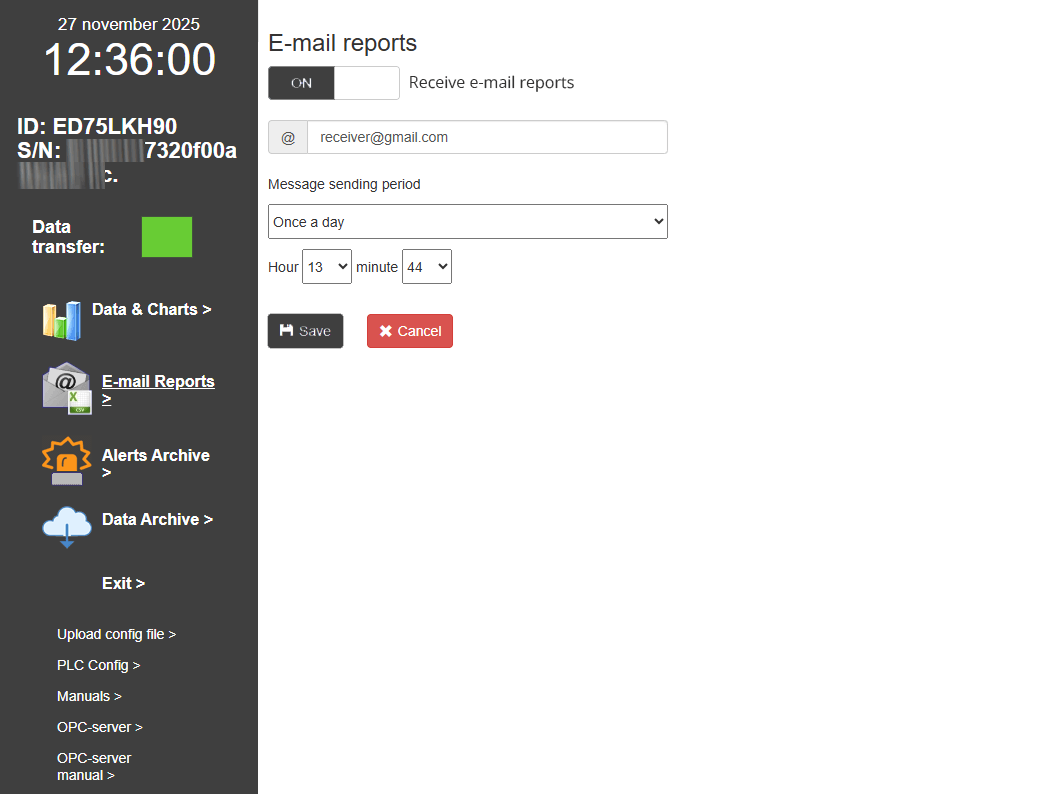Click the red Cancel button
The image size is (1039, 794).
[410, 331]
